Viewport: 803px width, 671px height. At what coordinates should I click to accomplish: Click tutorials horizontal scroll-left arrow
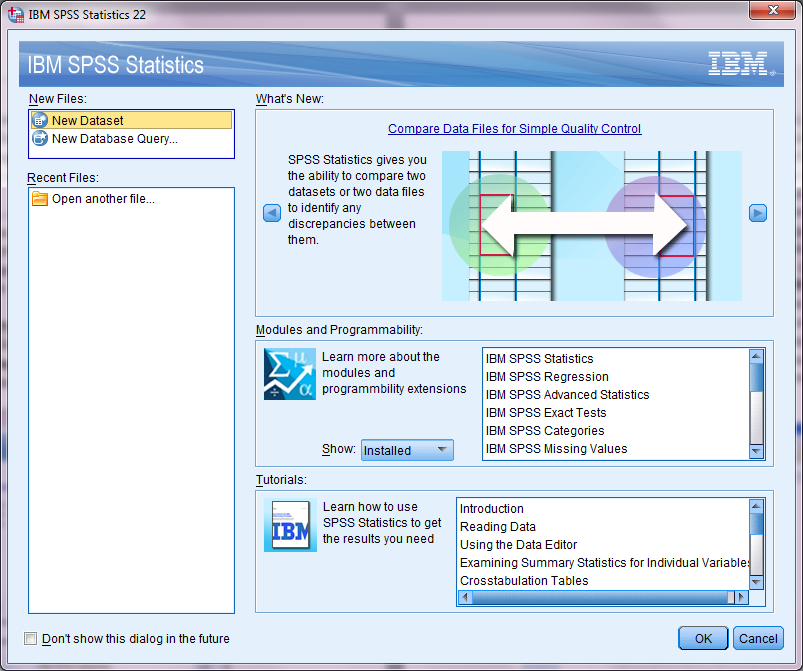click(465, 597)
